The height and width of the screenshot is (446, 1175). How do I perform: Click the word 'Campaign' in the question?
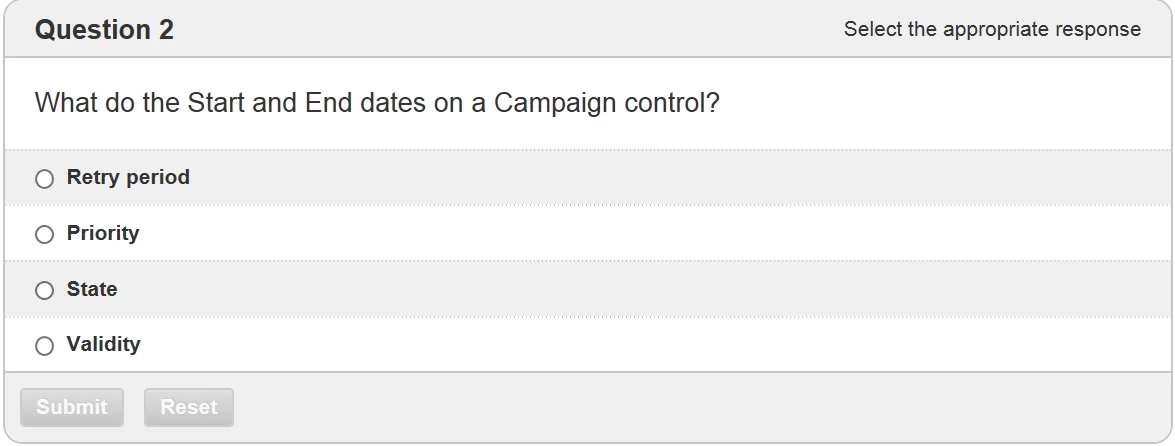pos(567,103)
